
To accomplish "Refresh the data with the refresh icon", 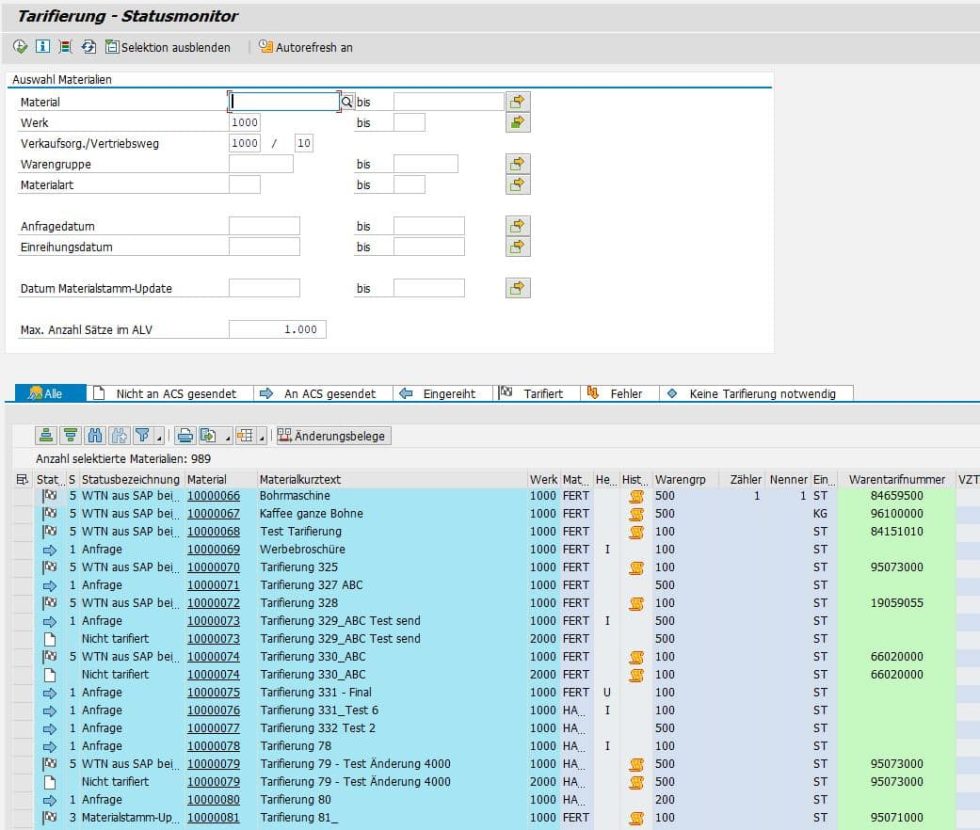I will tap(88, 46).
